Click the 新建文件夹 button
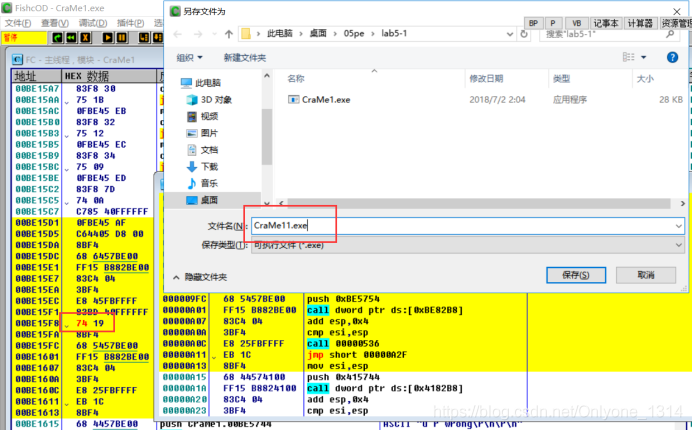Screen dimensions: 692x430 tap(244, 58)
